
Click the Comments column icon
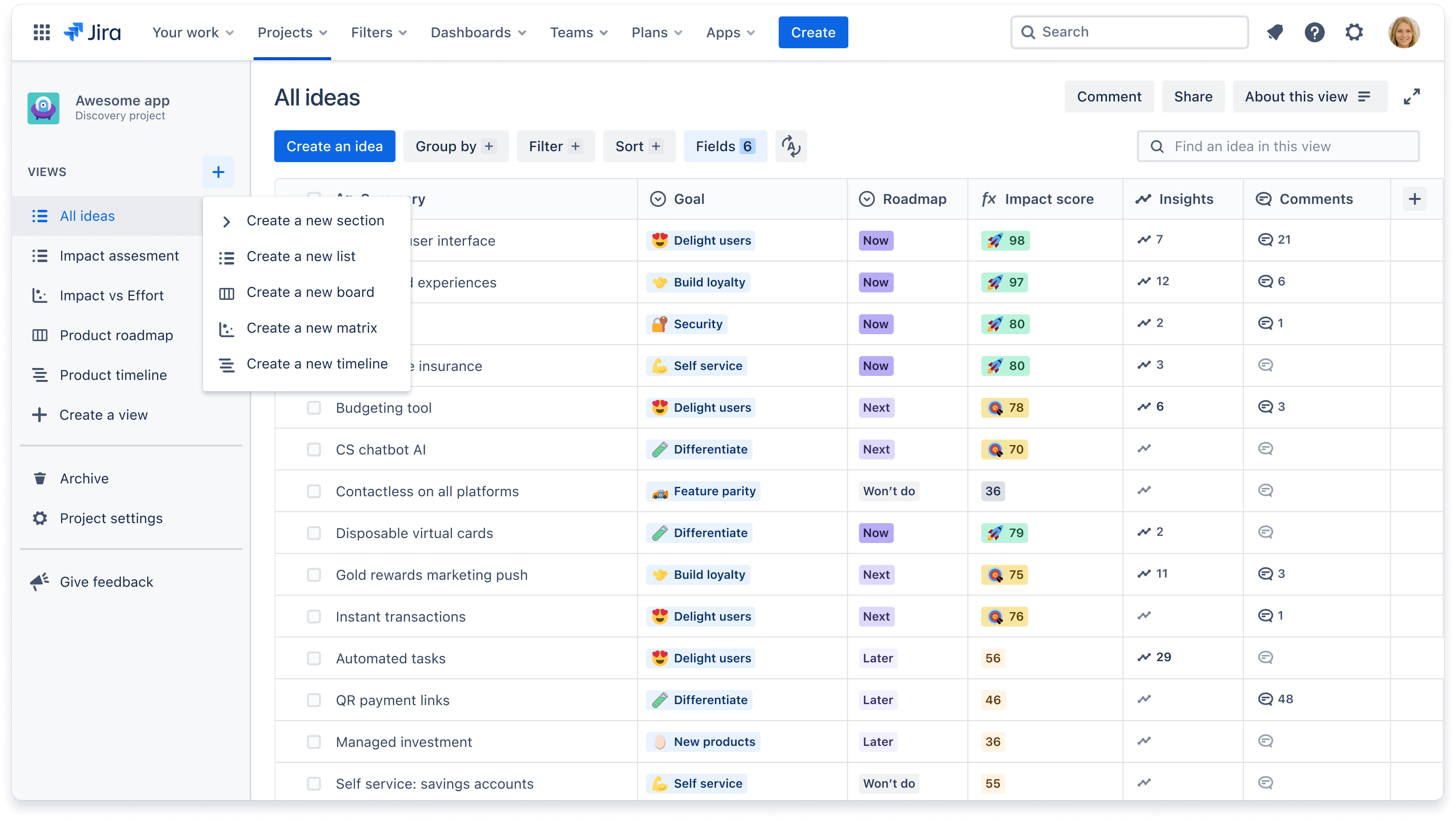(x=1264, y=198)
